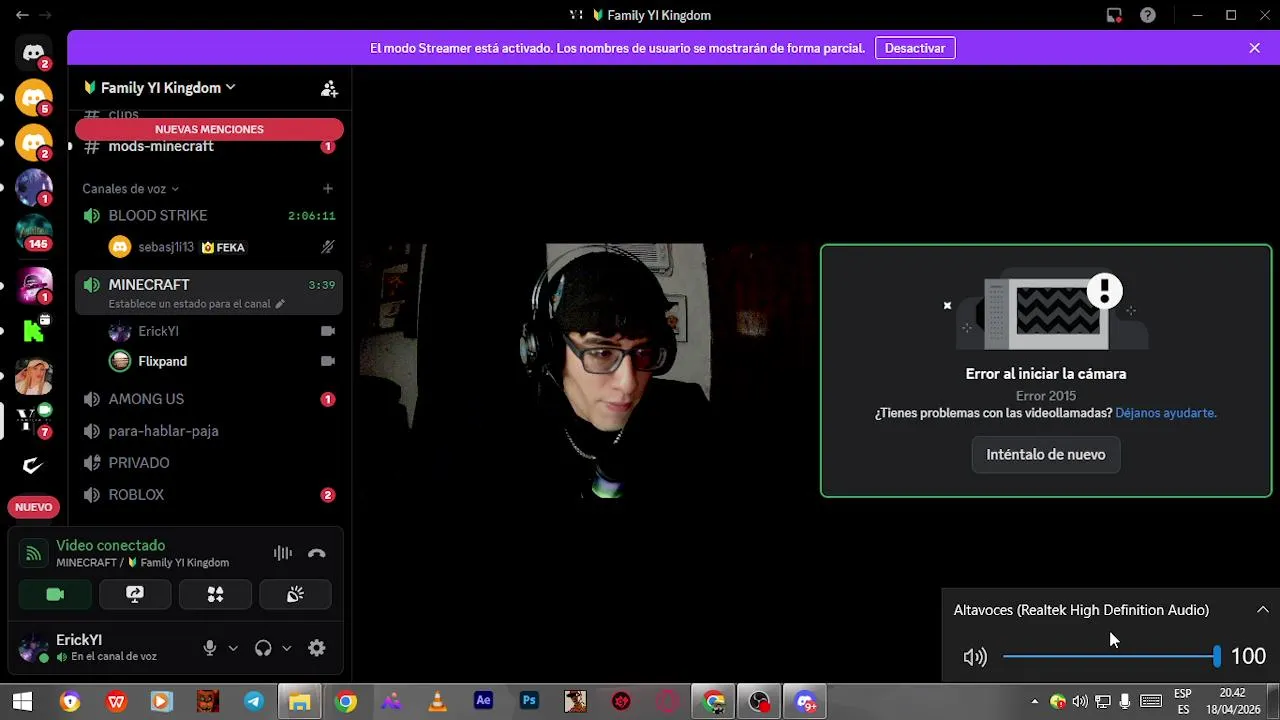This screenshot has width=1280, height=720.
Task: Click the NUEVO unread indicator pill
Action: pos(34,507)
